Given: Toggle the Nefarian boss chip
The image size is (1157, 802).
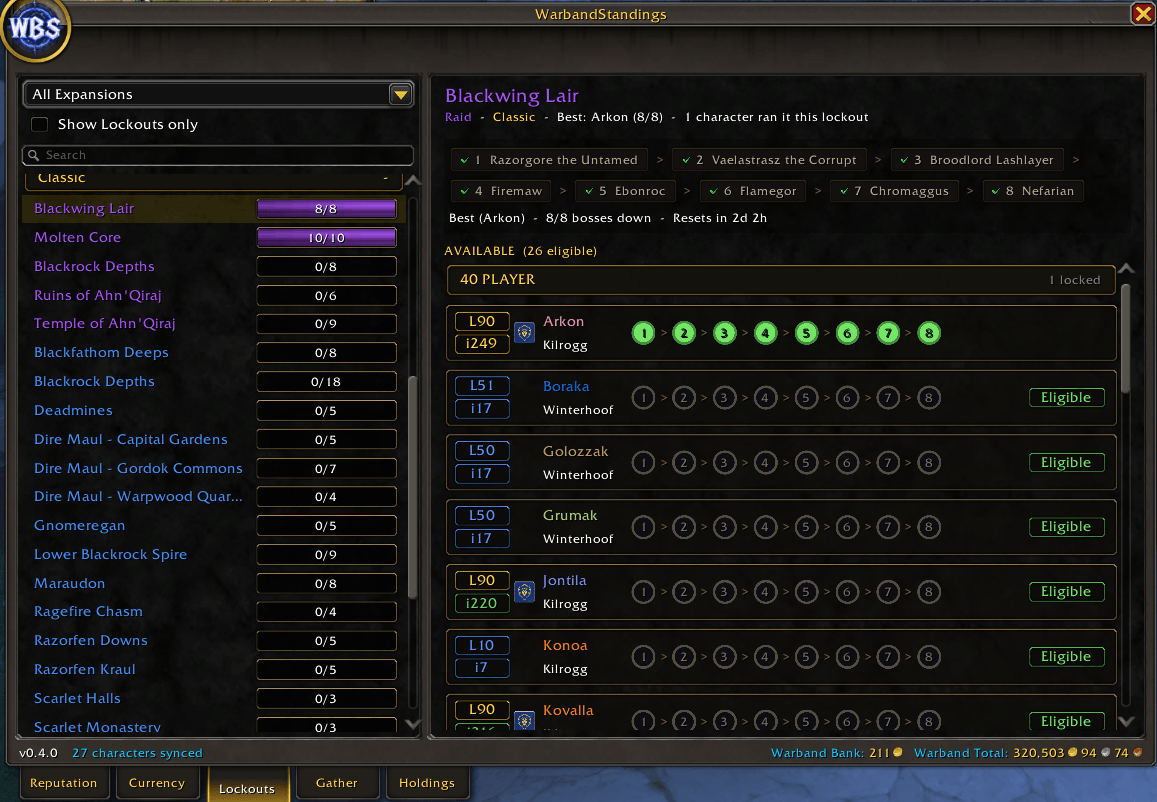Looking at the screenshot, I should (x=1033, y=191).
